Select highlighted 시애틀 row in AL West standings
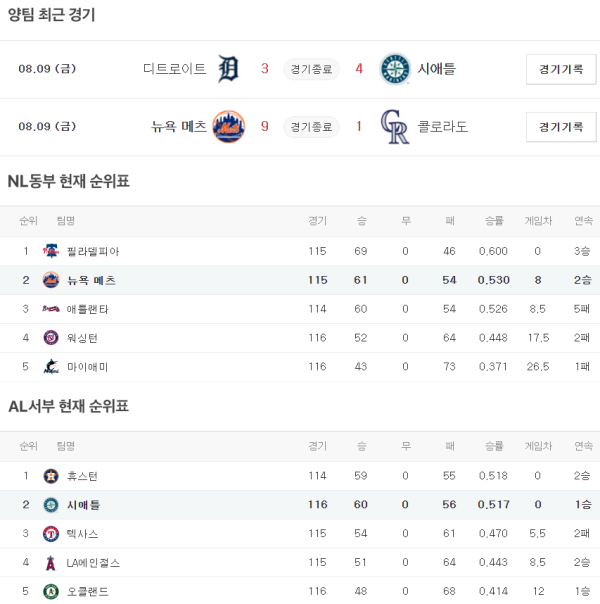 (x=300, y=505)
